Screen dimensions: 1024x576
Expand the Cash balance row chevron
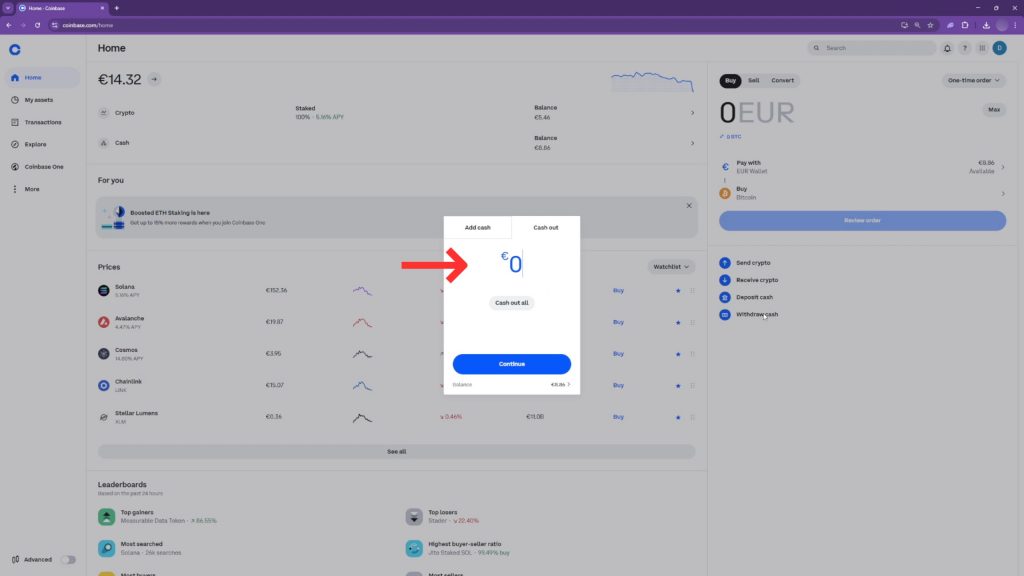692,143
